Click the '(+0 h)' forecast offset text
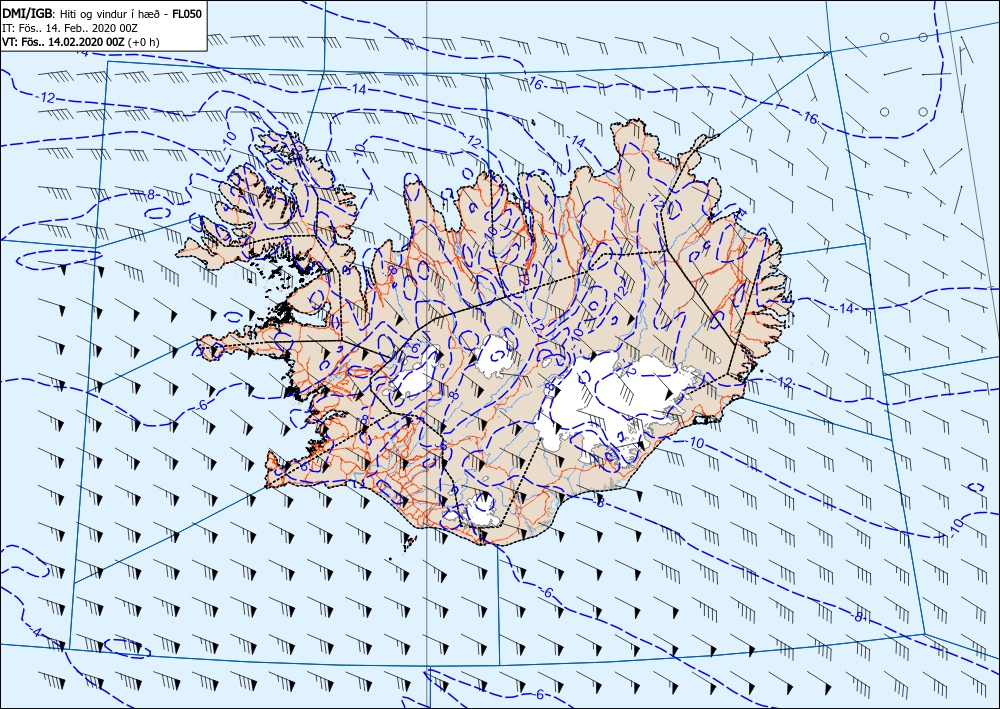The height and width of the screenshot is (709, 1000). click(143, 42)
